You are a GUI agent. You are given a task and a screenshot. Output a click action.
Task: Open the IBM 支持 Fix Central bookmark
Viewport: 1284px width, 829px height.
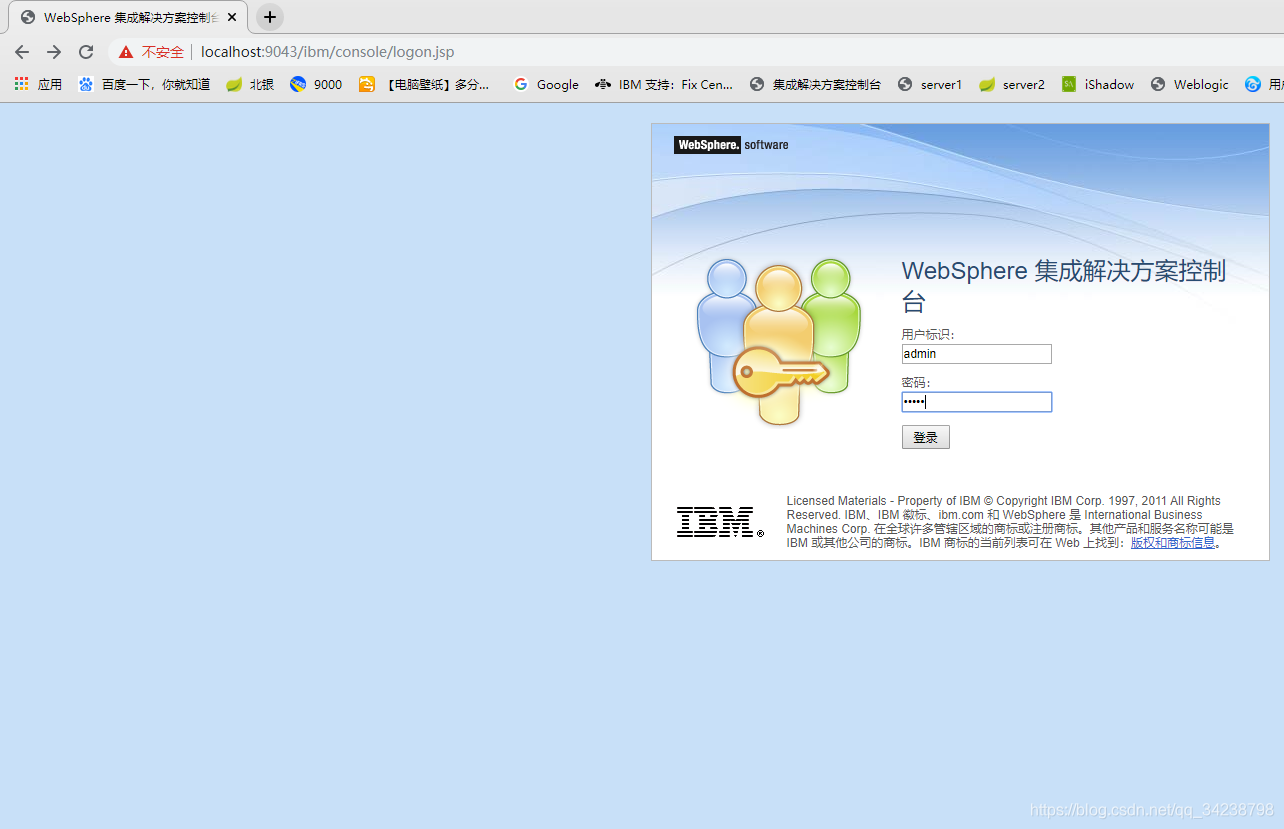pos(664,85)
